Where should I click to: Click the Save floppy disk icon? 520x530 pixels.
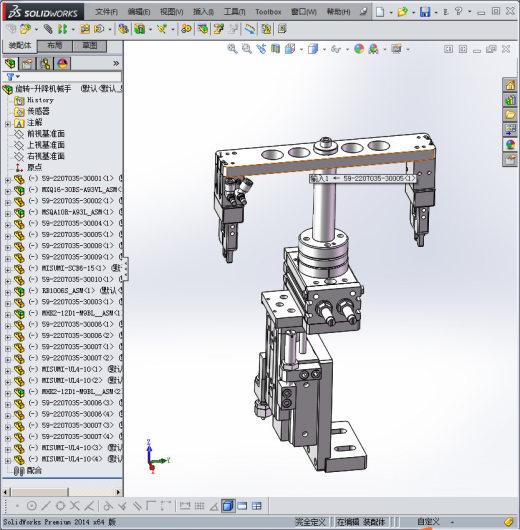coord(425,12)
